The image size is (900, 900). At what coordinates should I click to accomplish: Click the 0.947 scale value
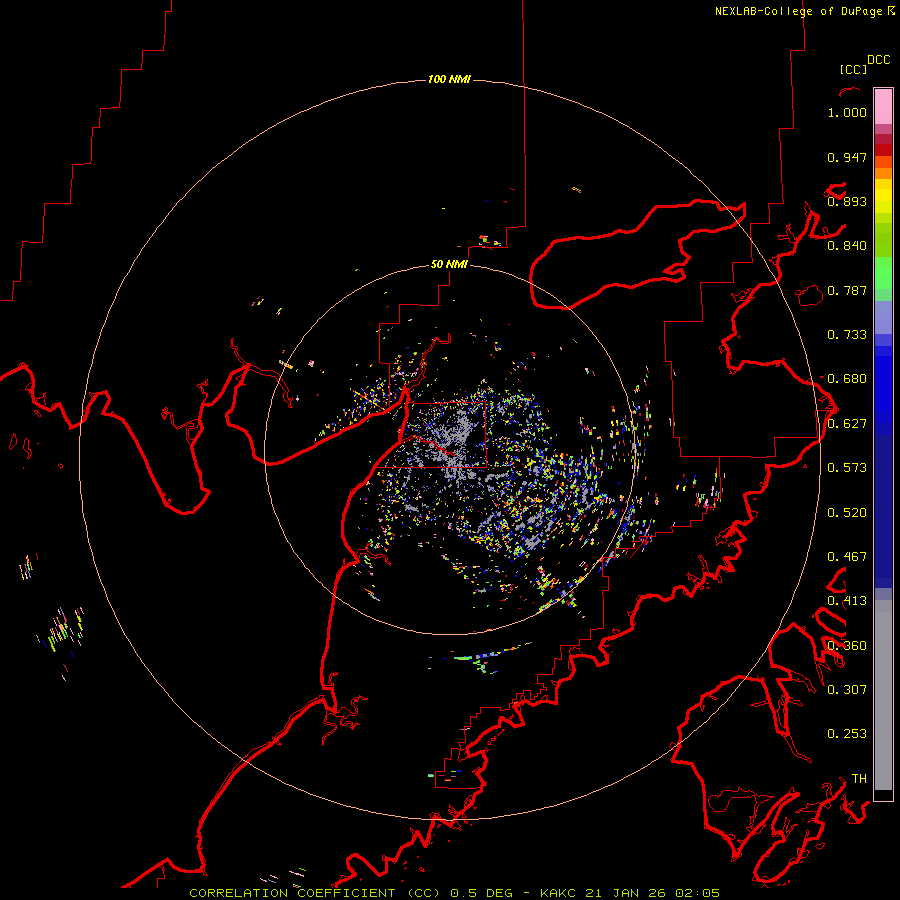pos(847,157)
